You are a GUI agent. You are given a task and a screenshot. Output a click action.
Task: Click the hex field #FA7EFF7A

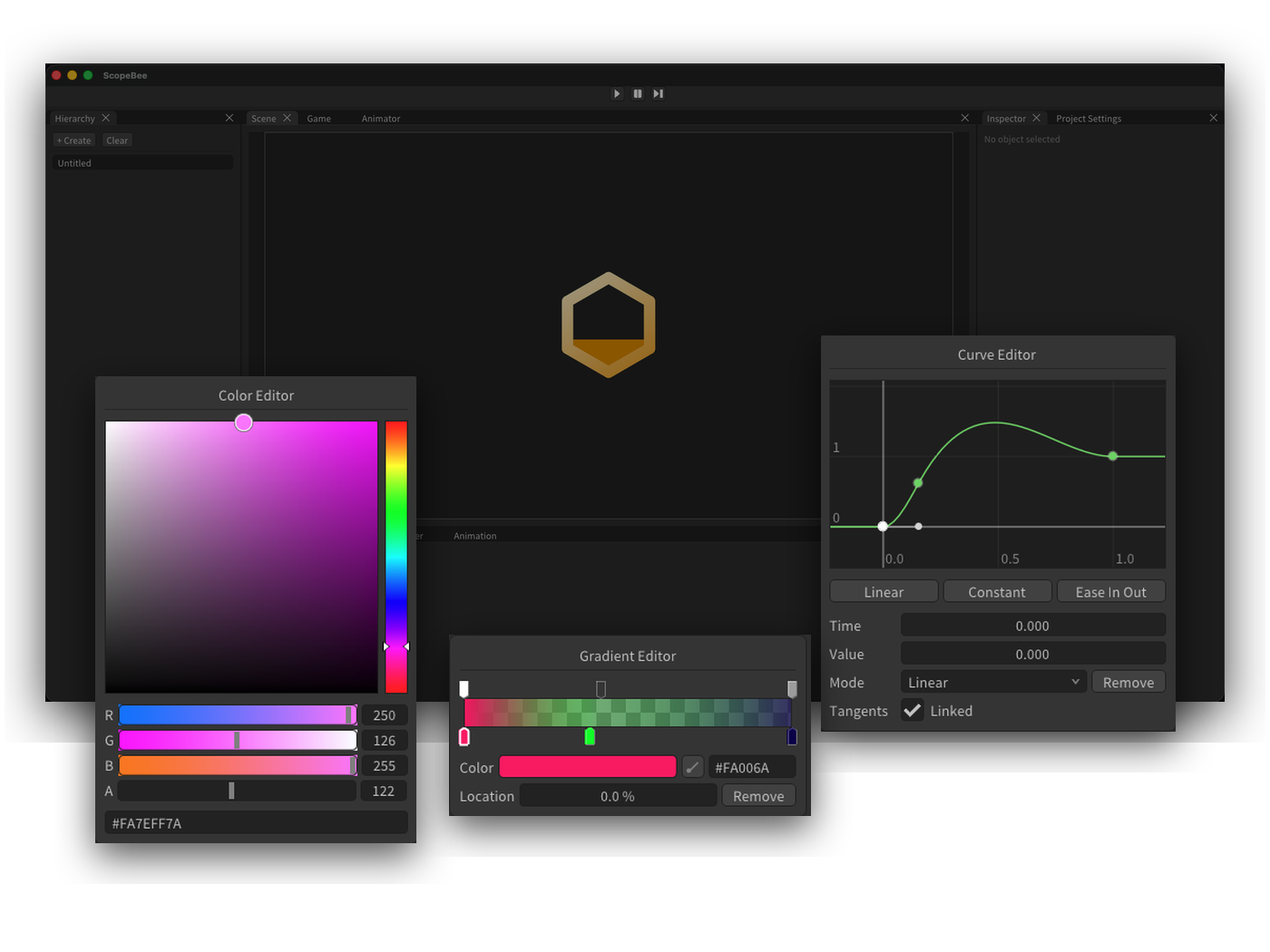click(256, 822)
